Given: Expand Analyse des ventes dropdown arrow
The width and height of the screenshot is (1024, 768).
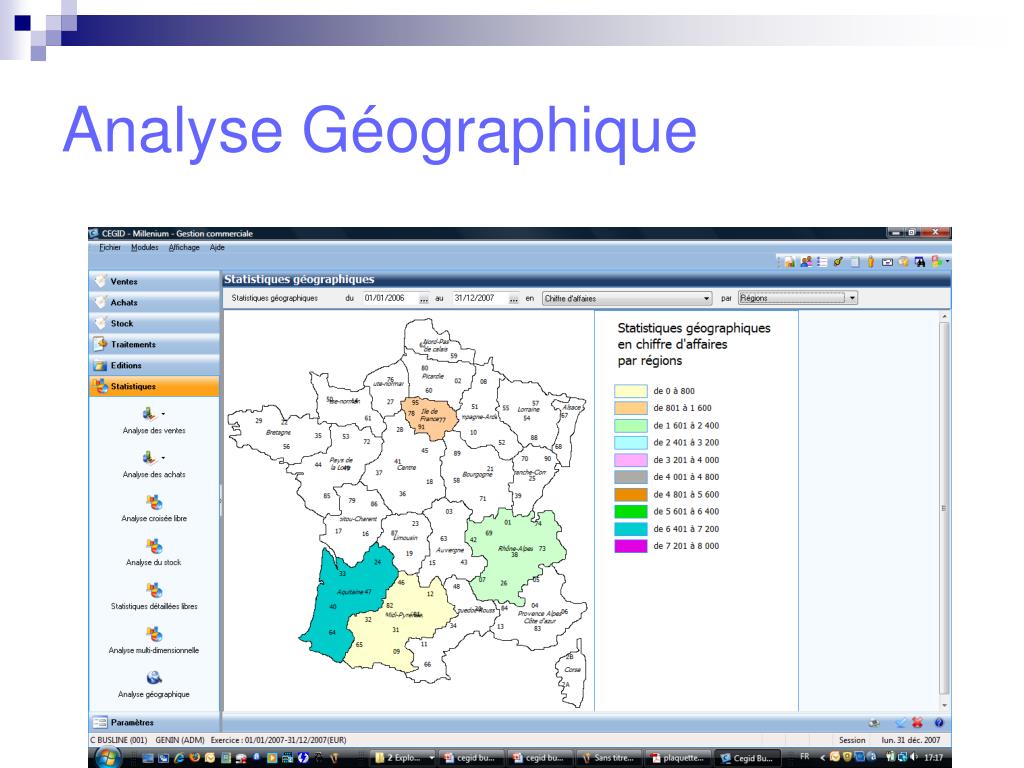Looking at the screenshot, I should 163,413.
